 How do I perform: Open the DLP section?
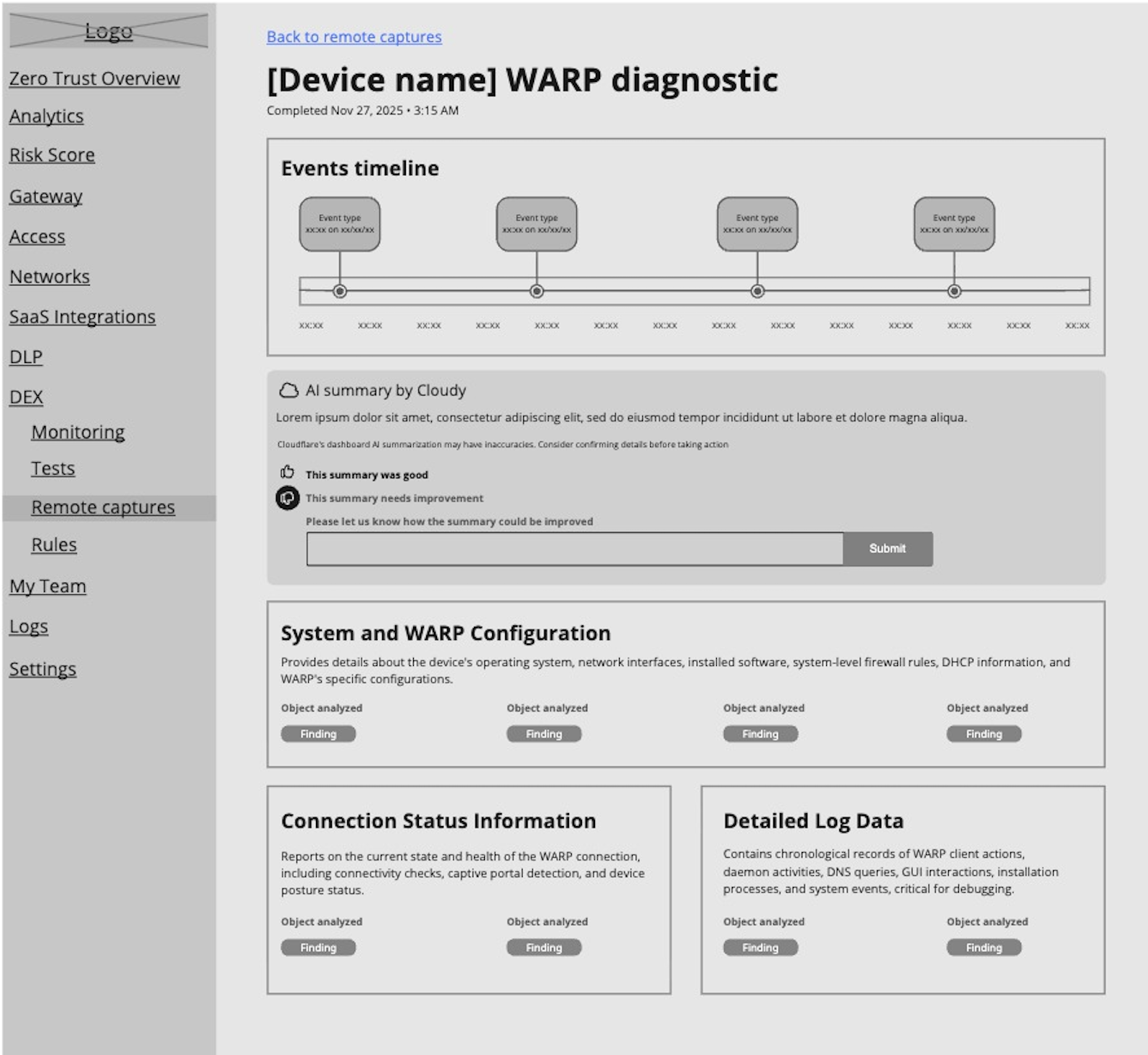coord(26,357)
